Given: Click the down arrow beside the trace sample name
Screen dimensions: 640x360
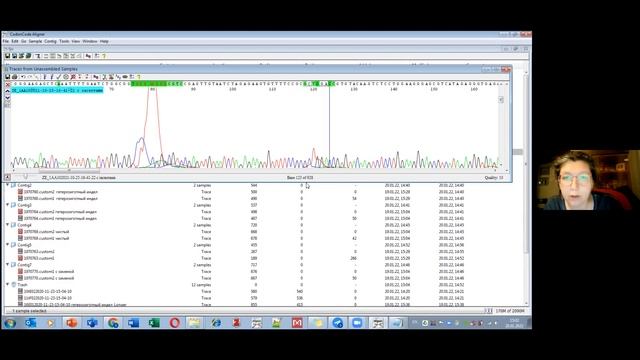Looking at the screenshot, I should [x=7, y=98].
